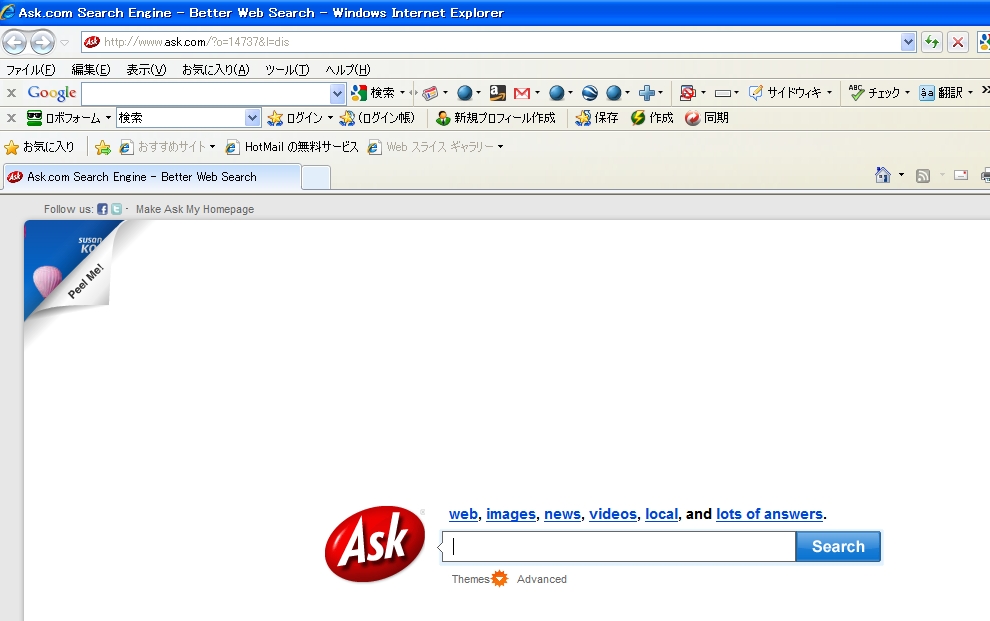Expand the RoboForm search dropdown arrow
This screenshot has width=990, height=621.
pos(253,118)
